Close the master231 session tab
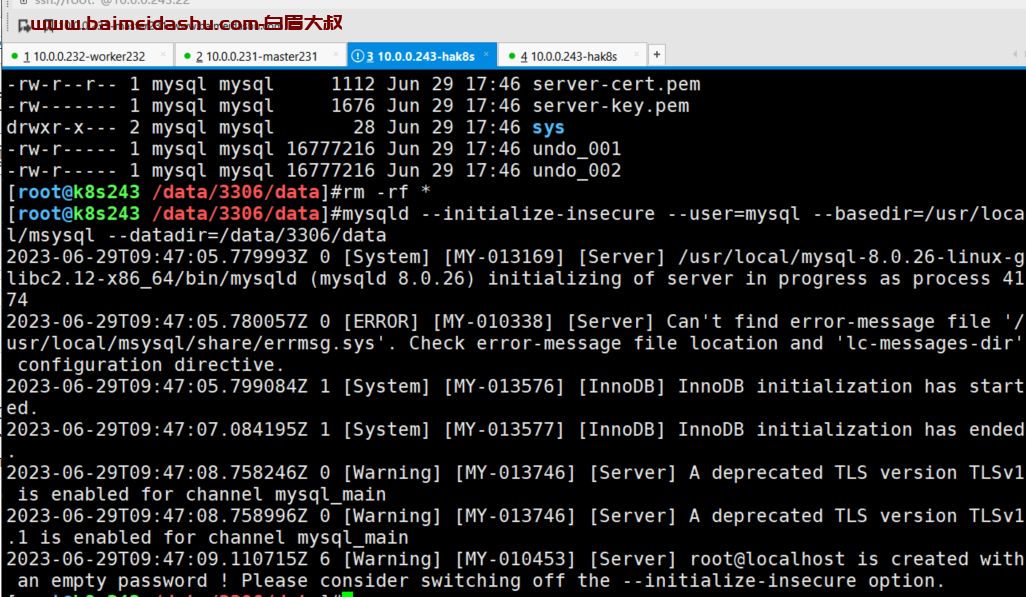The height and width of the screenshot is (597, 1026). (x=336, y=55)
